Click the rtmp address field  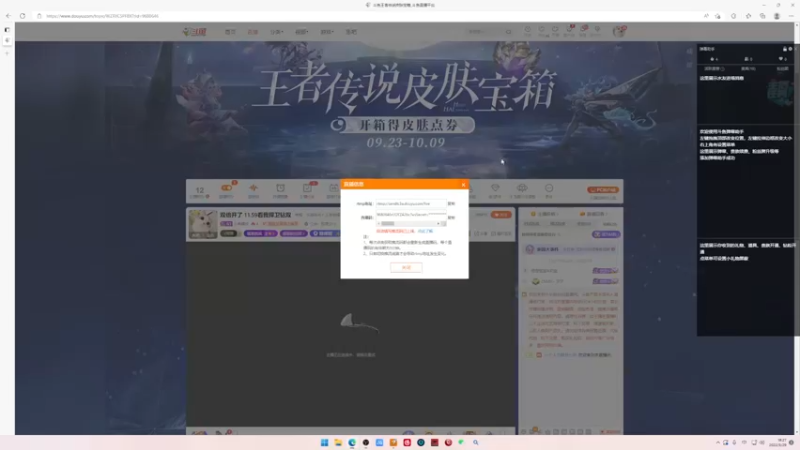tap(411, 204)
